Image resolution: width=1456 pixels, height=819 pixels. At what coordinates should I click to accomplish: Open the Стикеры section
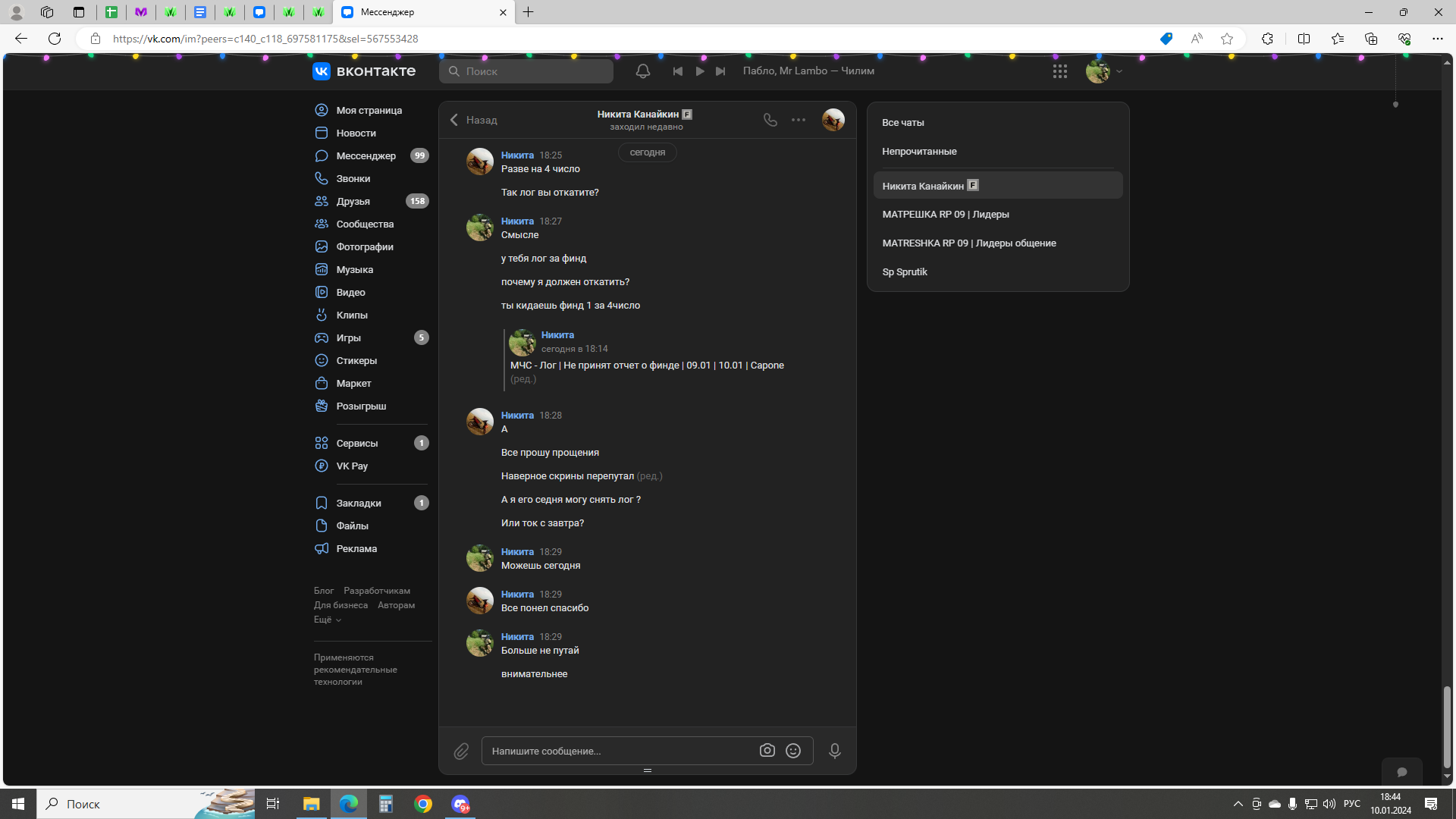[x=356, y=360]
